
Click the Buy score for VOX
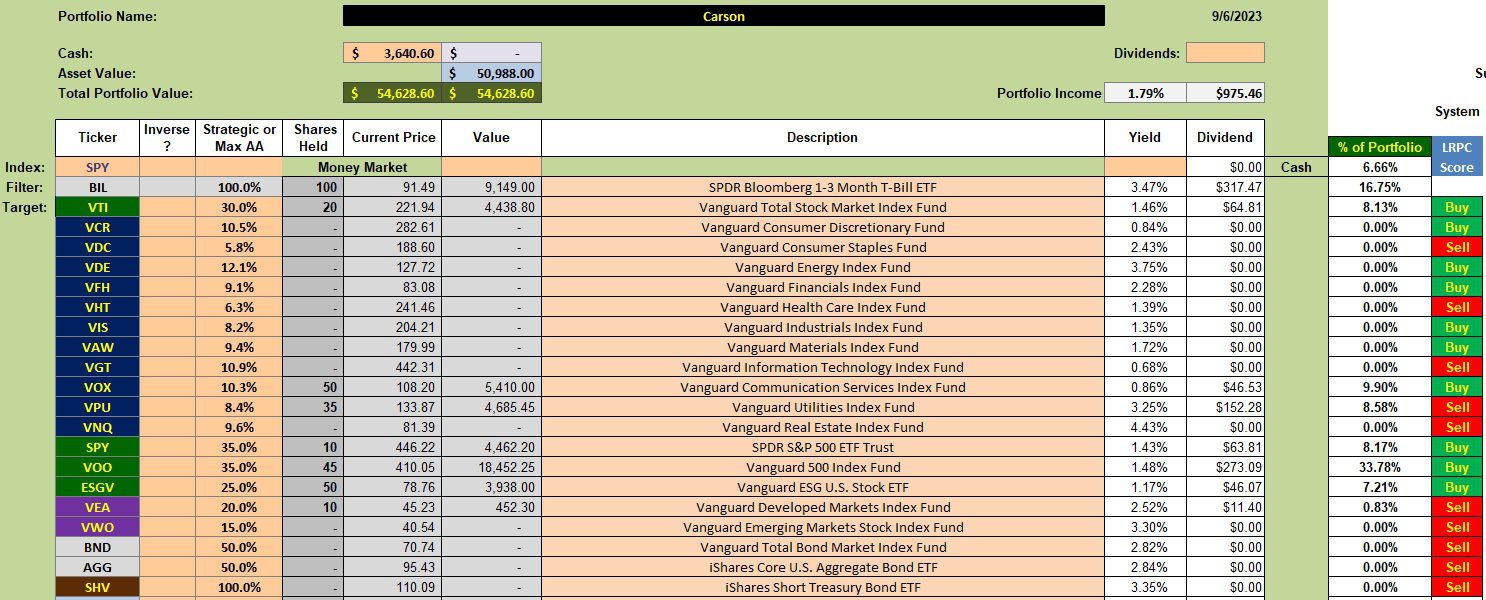pos(1456,387)
